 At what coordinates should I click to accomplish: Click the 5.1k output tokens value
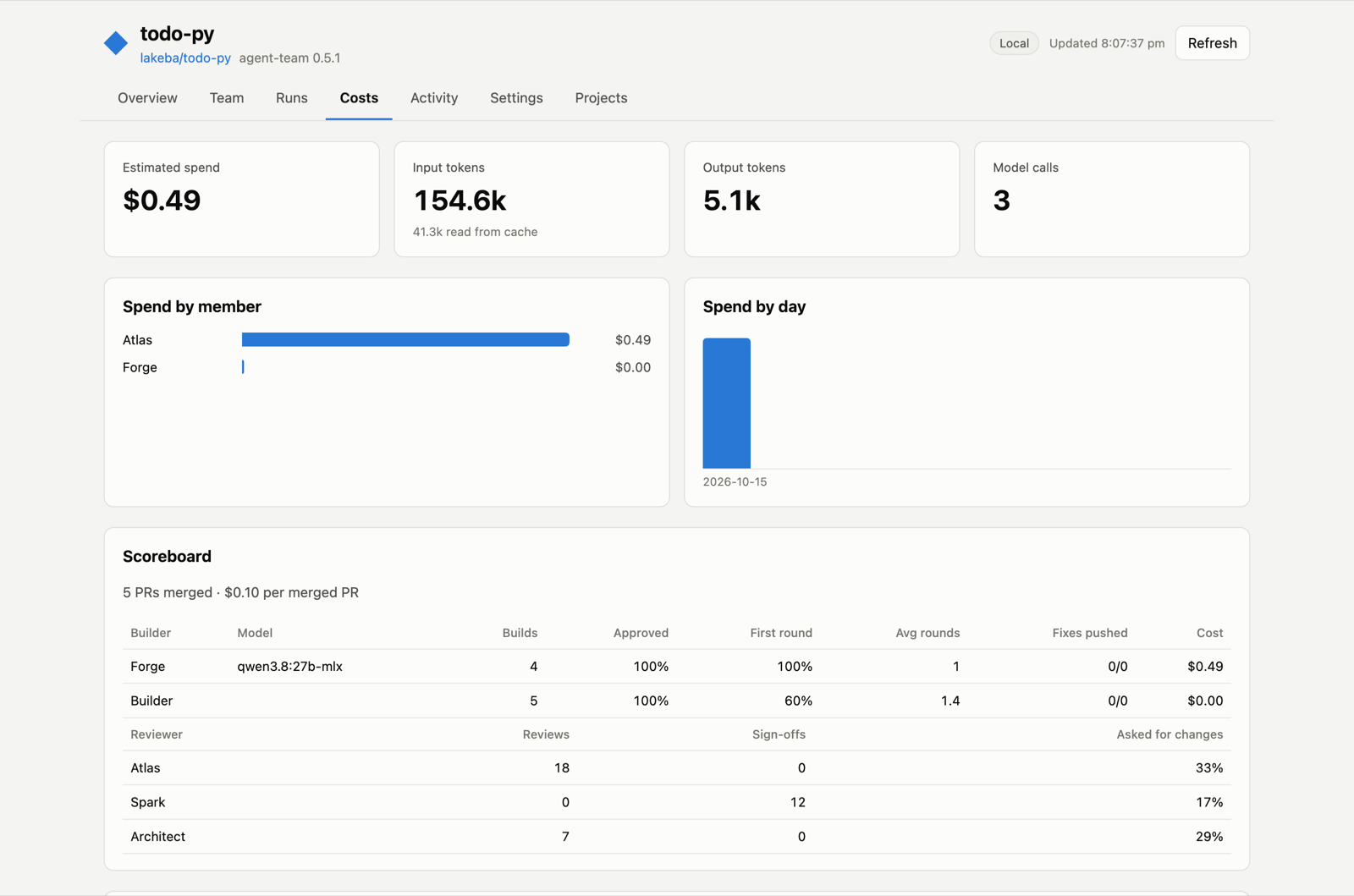732,201
